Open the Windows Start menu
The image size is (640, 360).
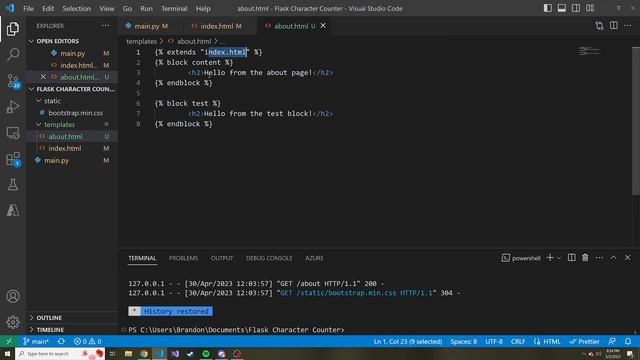[7, 353]
